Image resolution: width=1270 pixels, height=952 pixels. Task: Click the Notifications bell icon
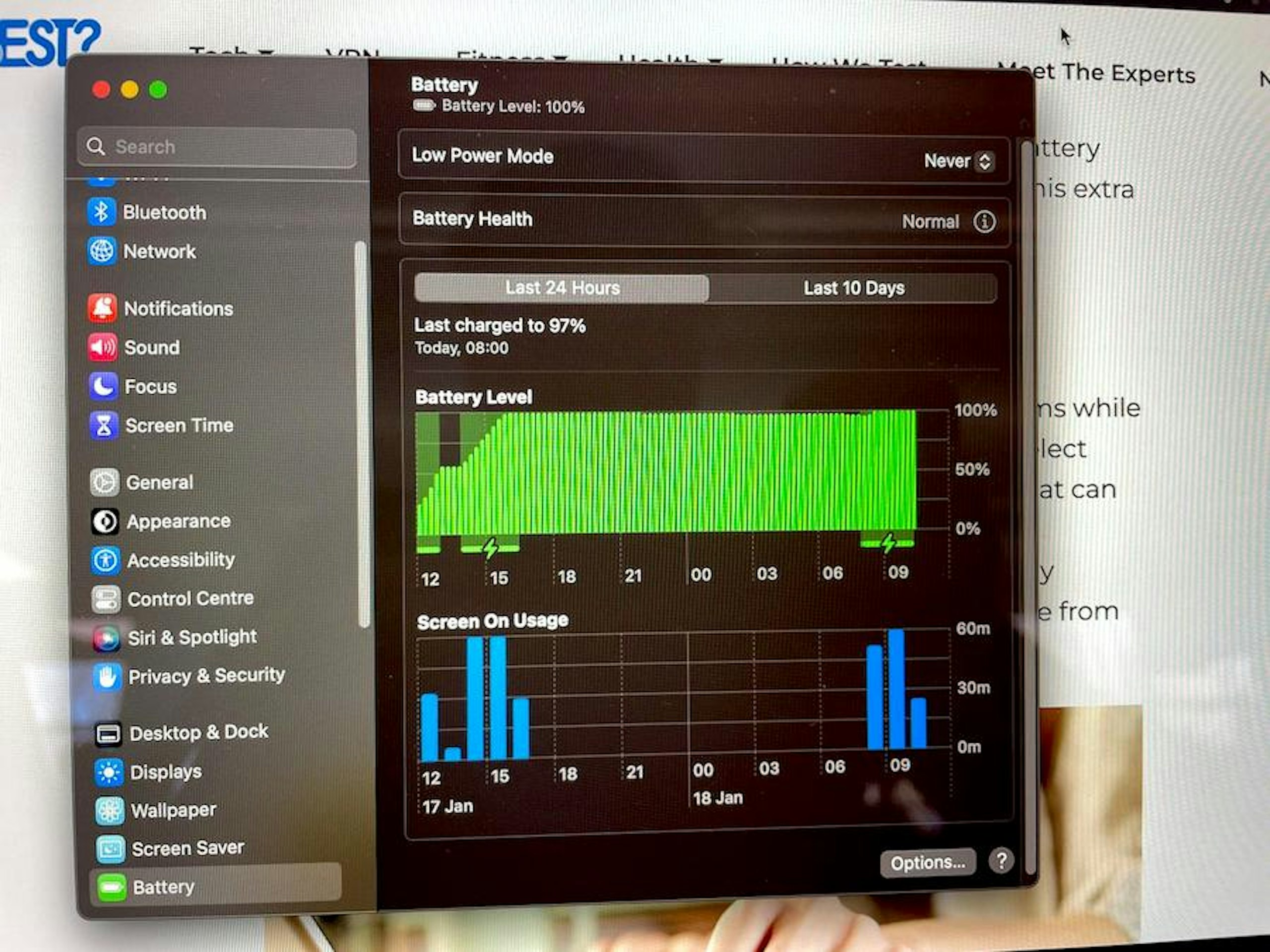102,308
